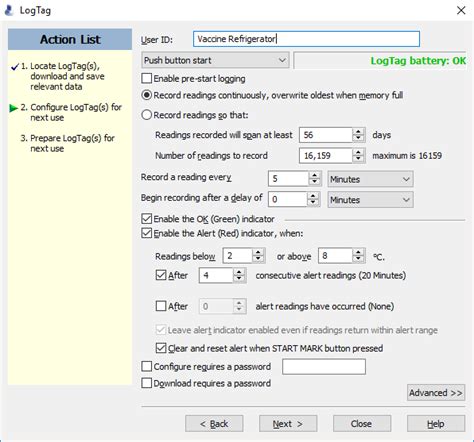Decrease number of readings to record

coord(358,159)
